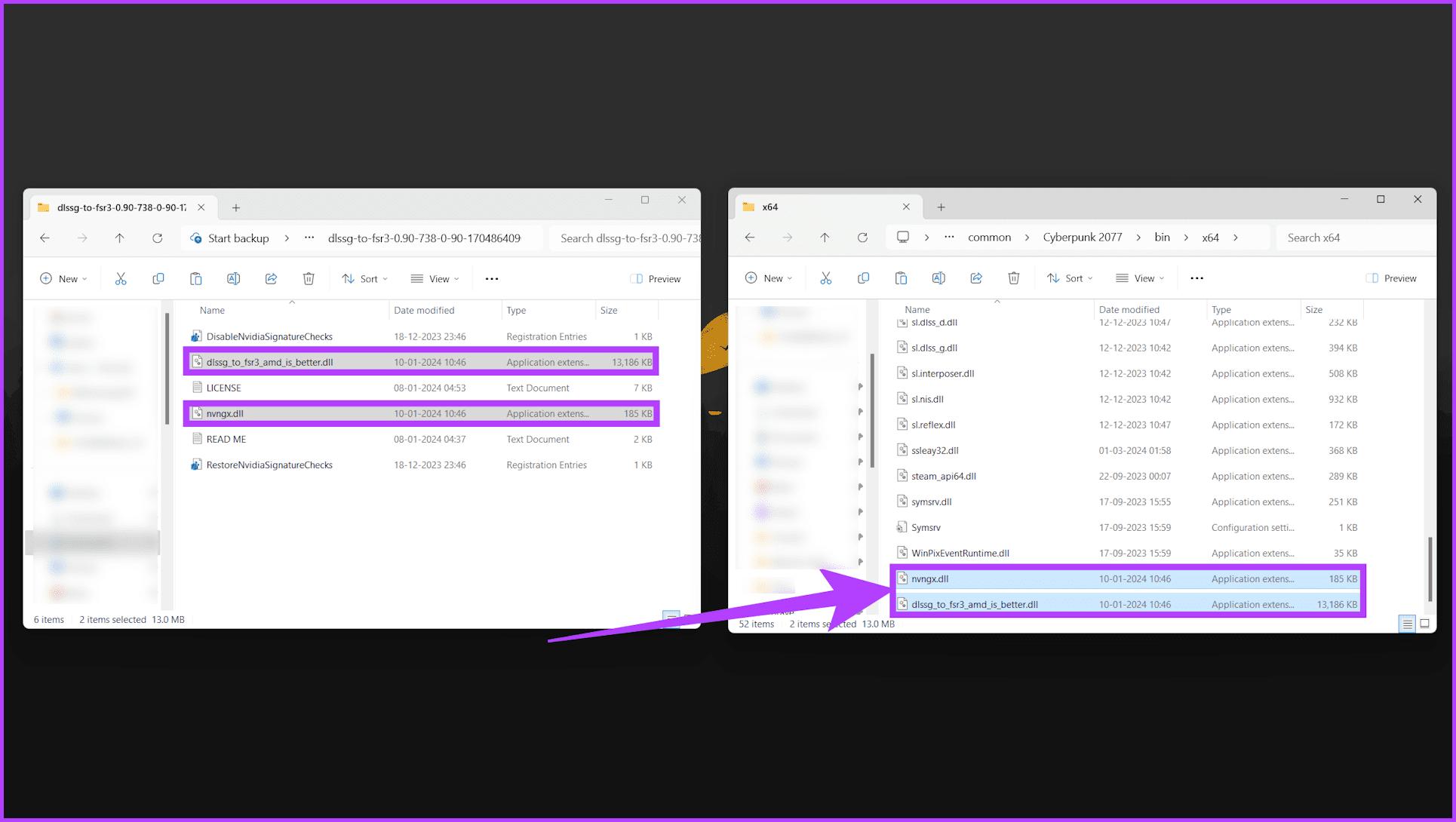
Task: Click Rename icon in left window toolbar
Action: coord(233,279)
